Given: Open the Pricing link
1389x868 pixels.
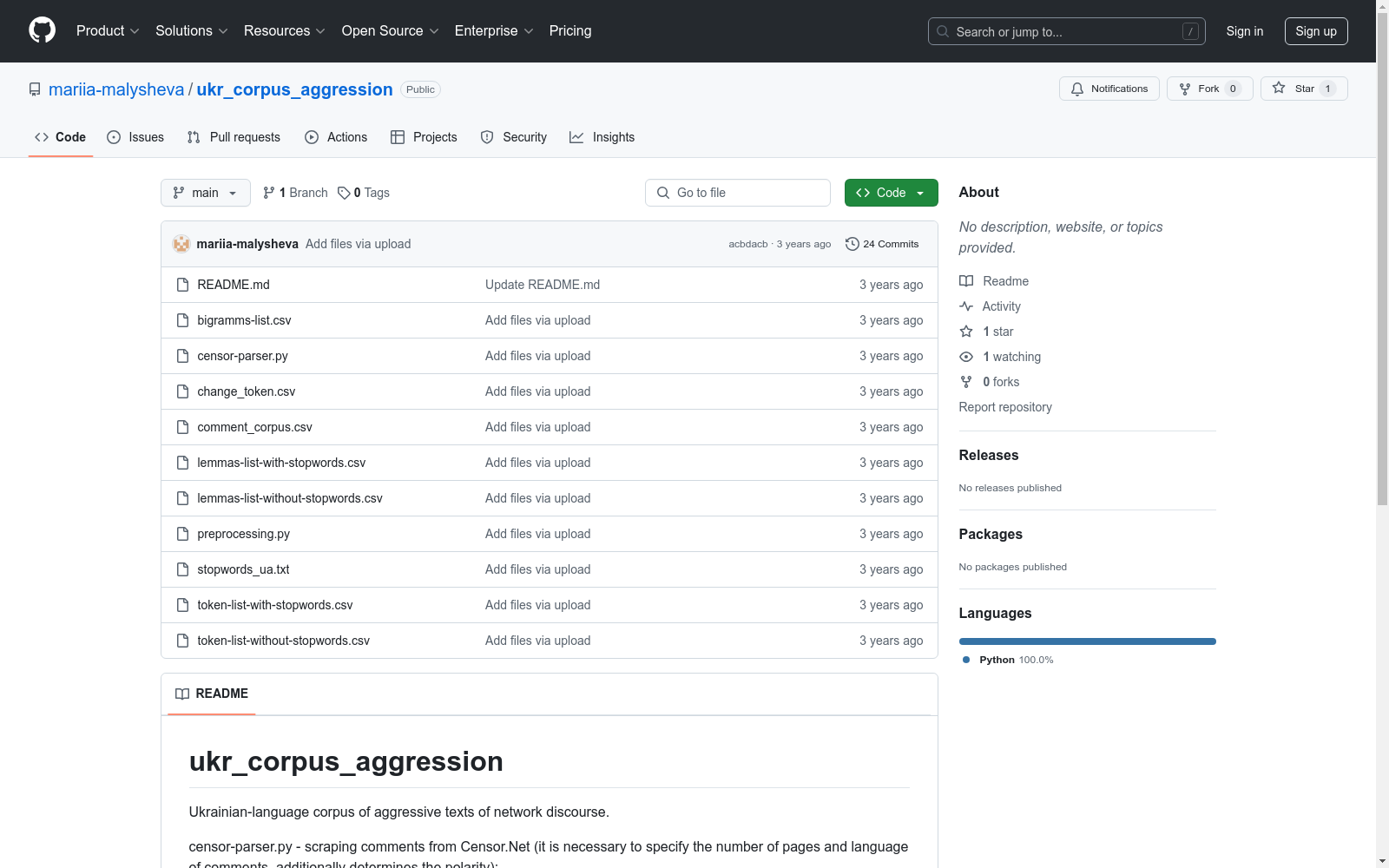Looking at the screenshot, I should click(x=570, y=31).
